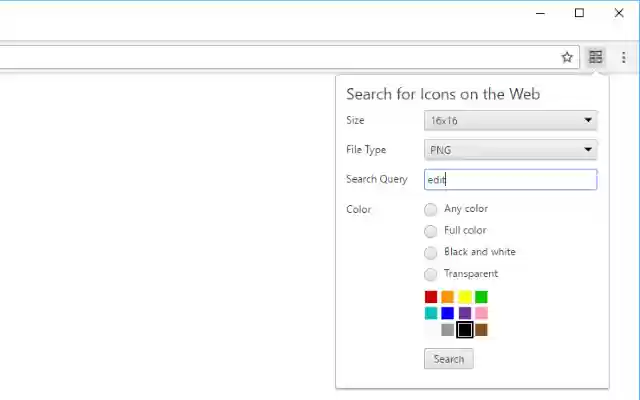The image size is (640, 400).
Task: Open the Size dropdown showing 16x16
Action: click(x=511, y=120)
